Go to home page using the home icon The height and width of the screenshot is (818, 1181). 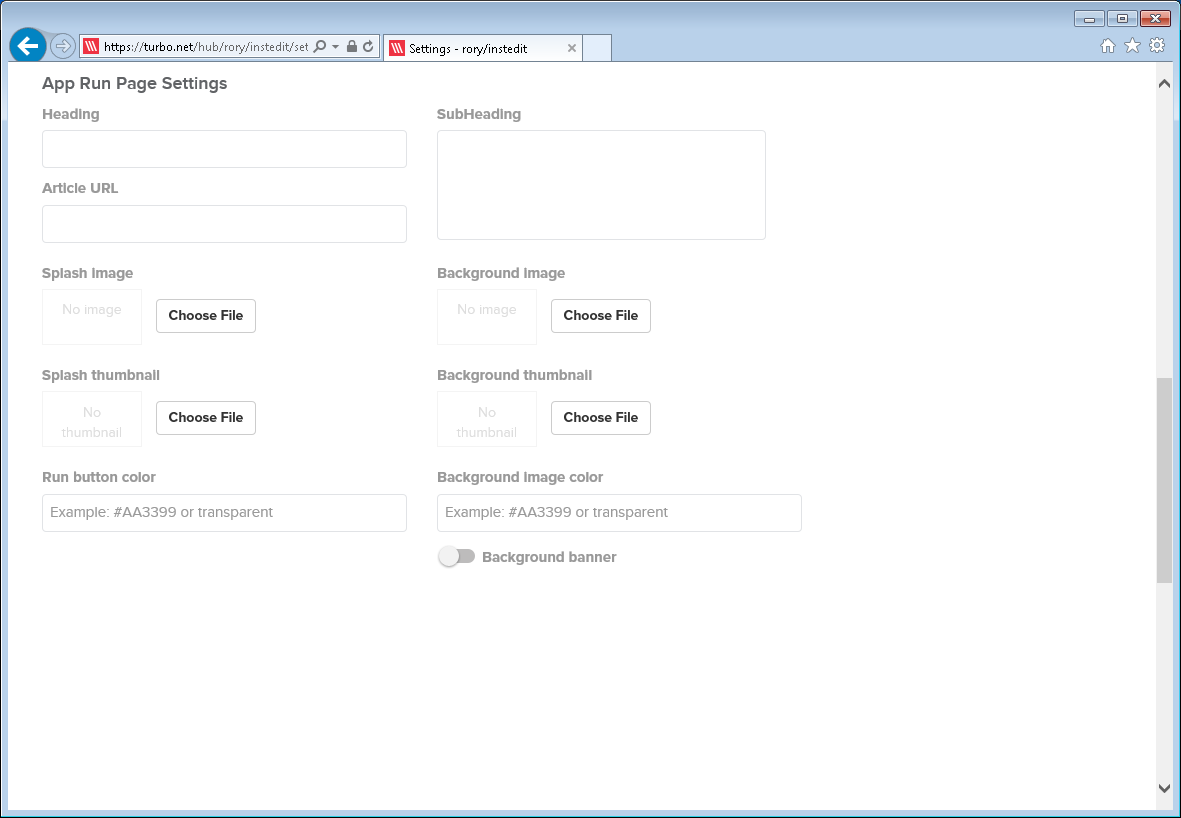pos(1108,46)
